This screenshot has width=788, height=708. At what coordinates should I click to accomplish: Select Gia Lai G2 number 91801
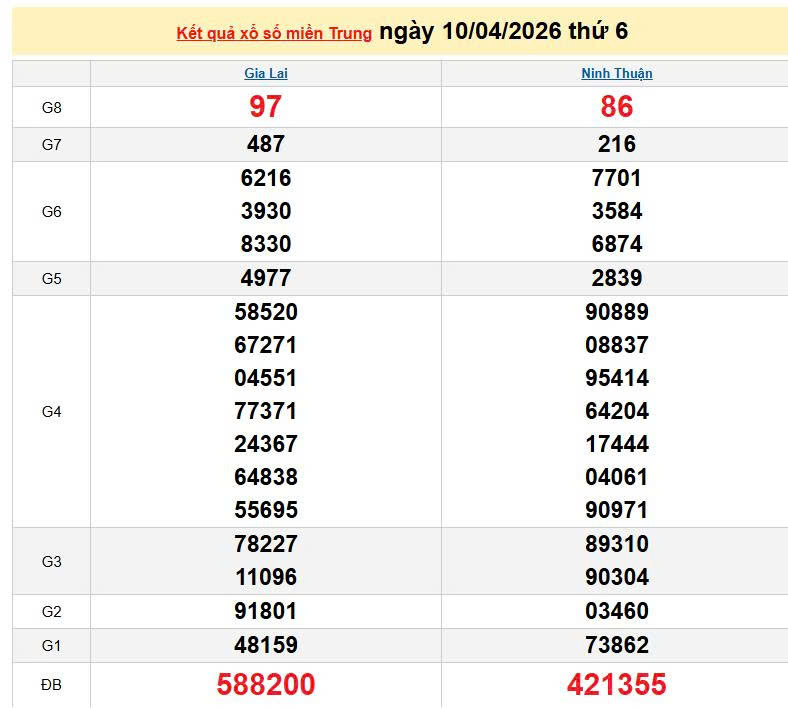(266, 611)
